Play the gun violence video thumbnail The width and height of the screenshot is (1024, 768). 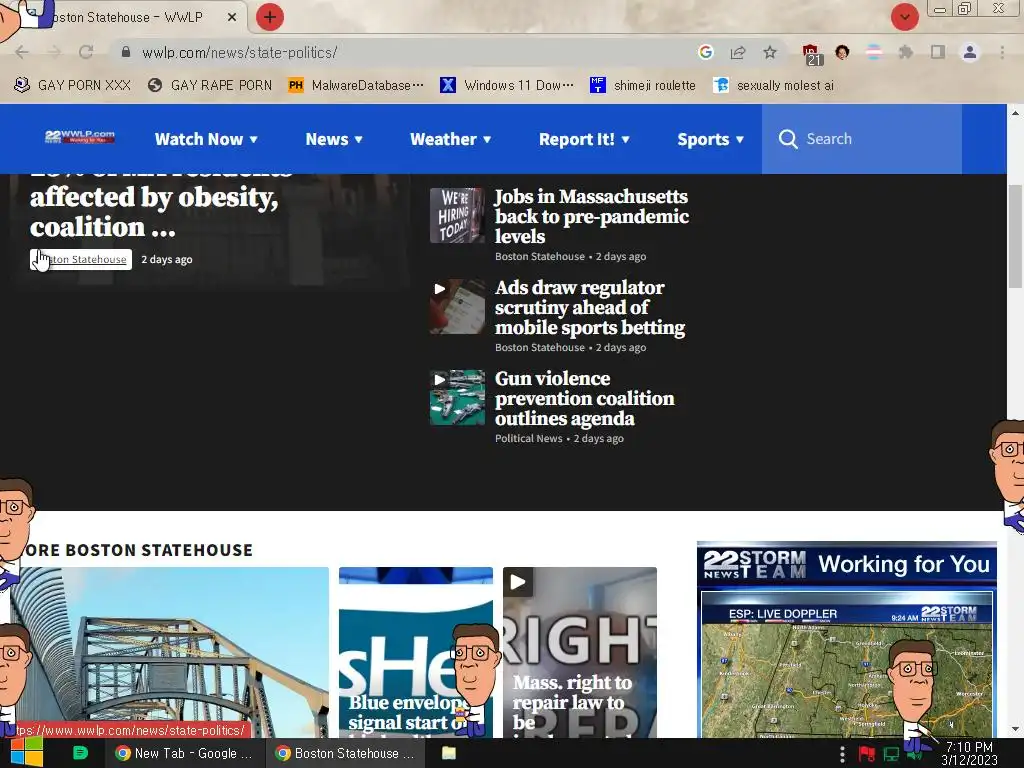tap(457, 398)
